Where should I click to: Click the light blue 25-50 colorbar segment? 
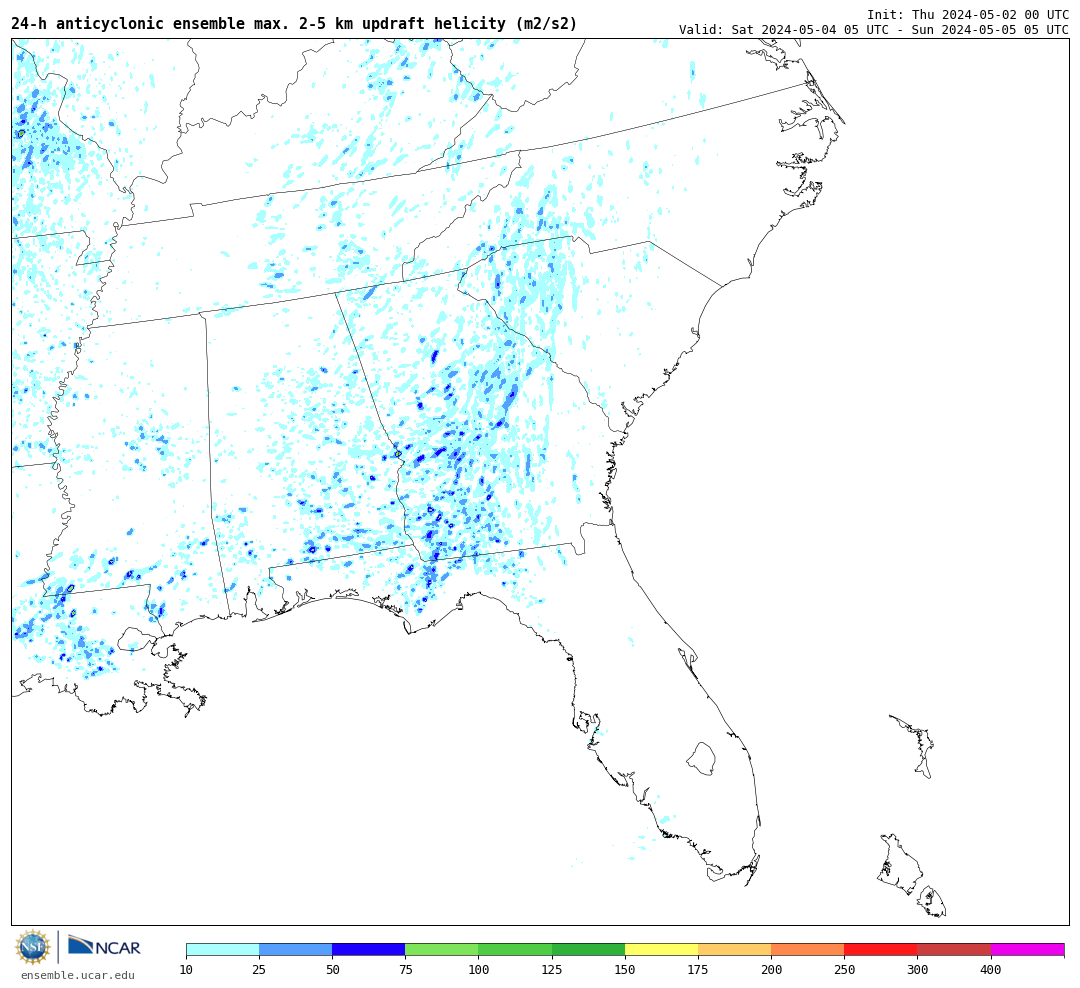tap(295, 949)
